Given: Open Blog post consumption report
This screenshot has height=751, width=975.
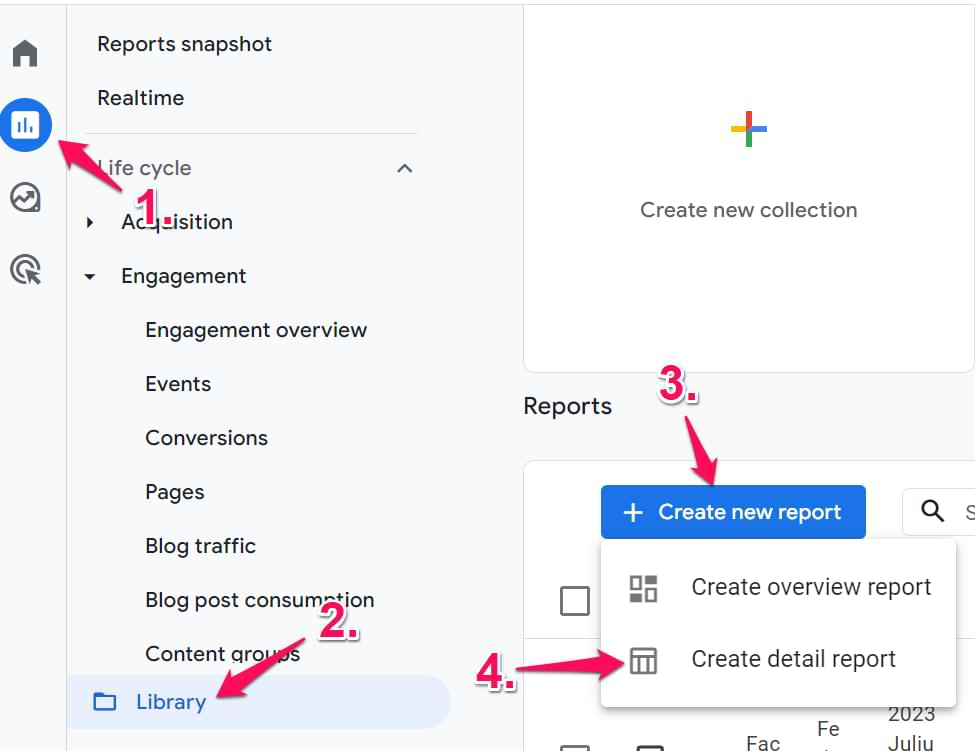Looking at the screenshot, I should pyautogui.click(x=259, y=600).
